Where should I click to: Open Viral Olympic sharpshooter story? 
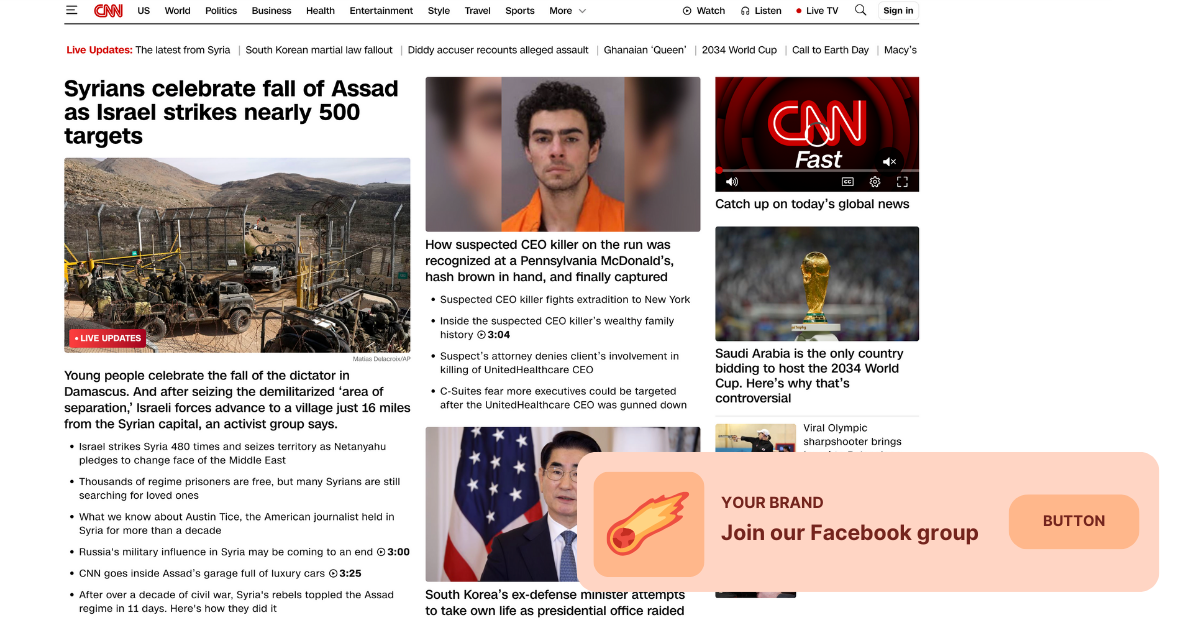853,438
